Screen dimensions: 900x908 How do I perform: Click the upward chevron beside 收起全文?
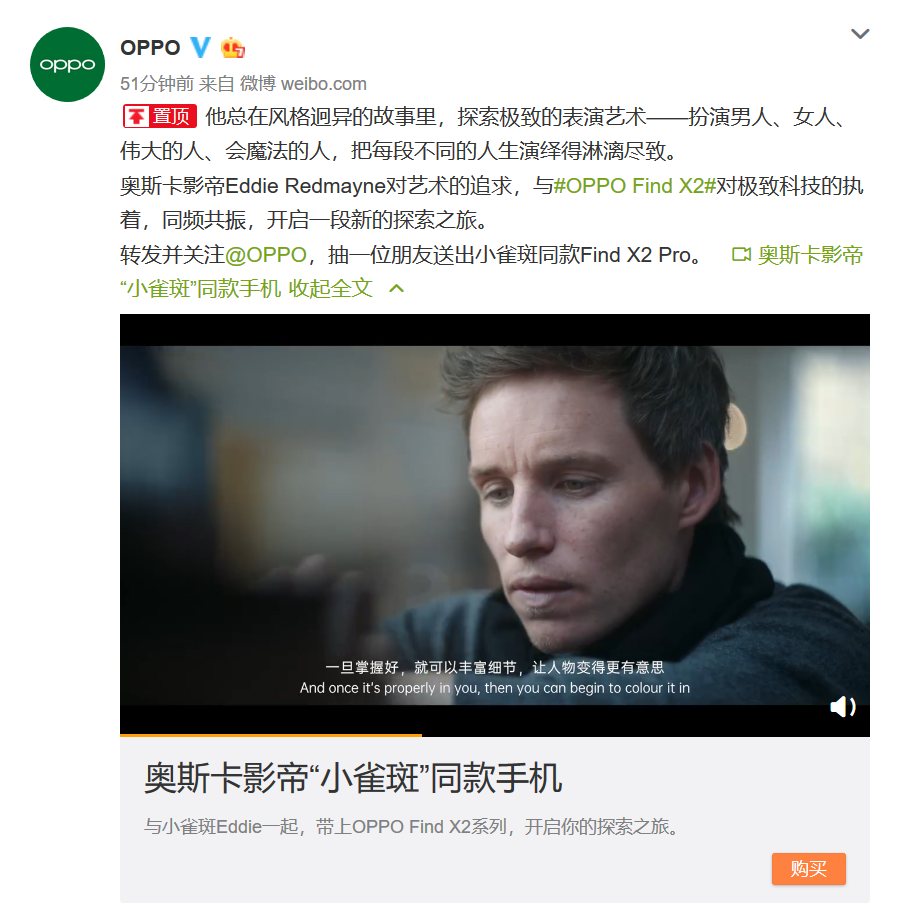click(x=397, y=288)
